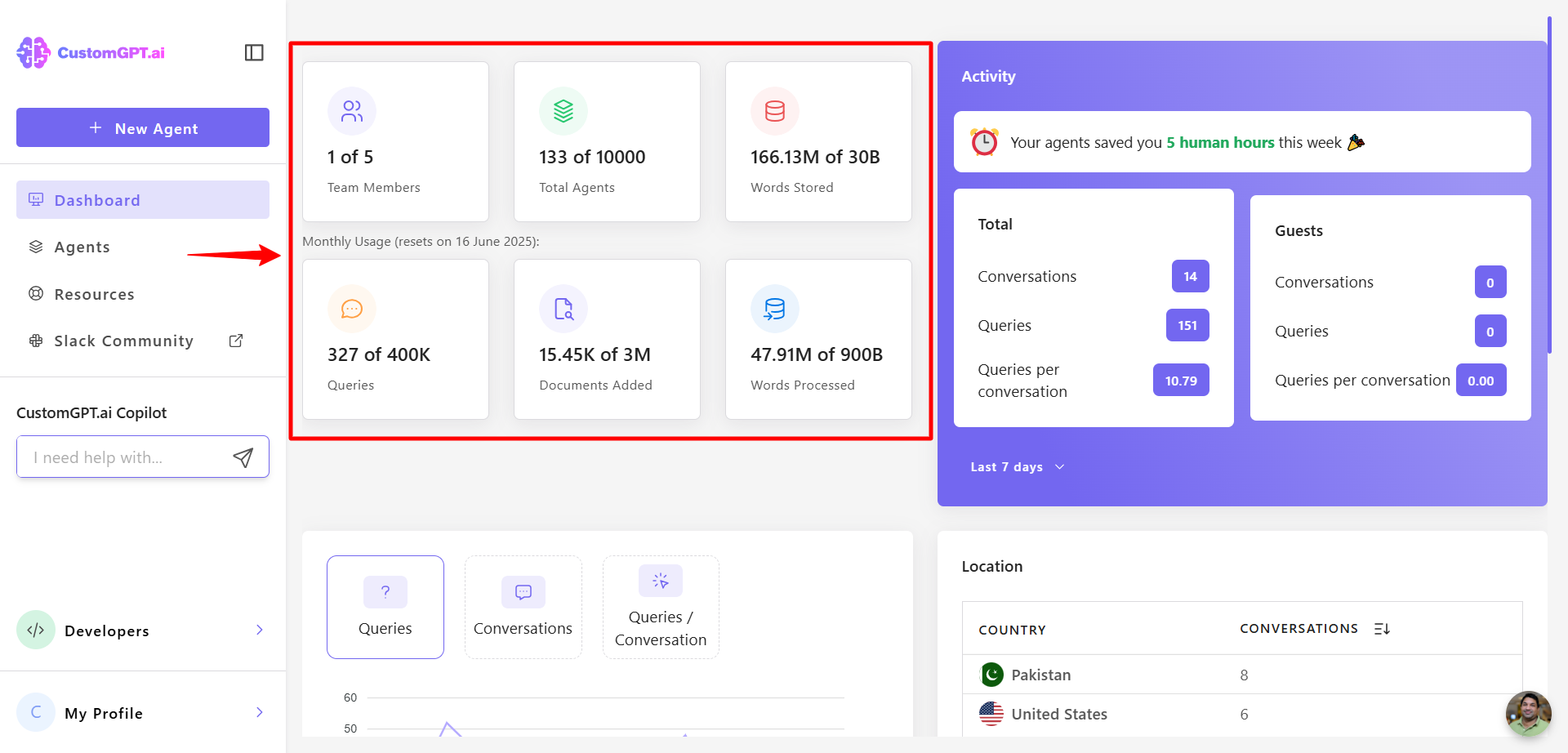Click the Total Conversations count badge 14
Screen dimensions: 1568x753
click(x=1191, y=276)
